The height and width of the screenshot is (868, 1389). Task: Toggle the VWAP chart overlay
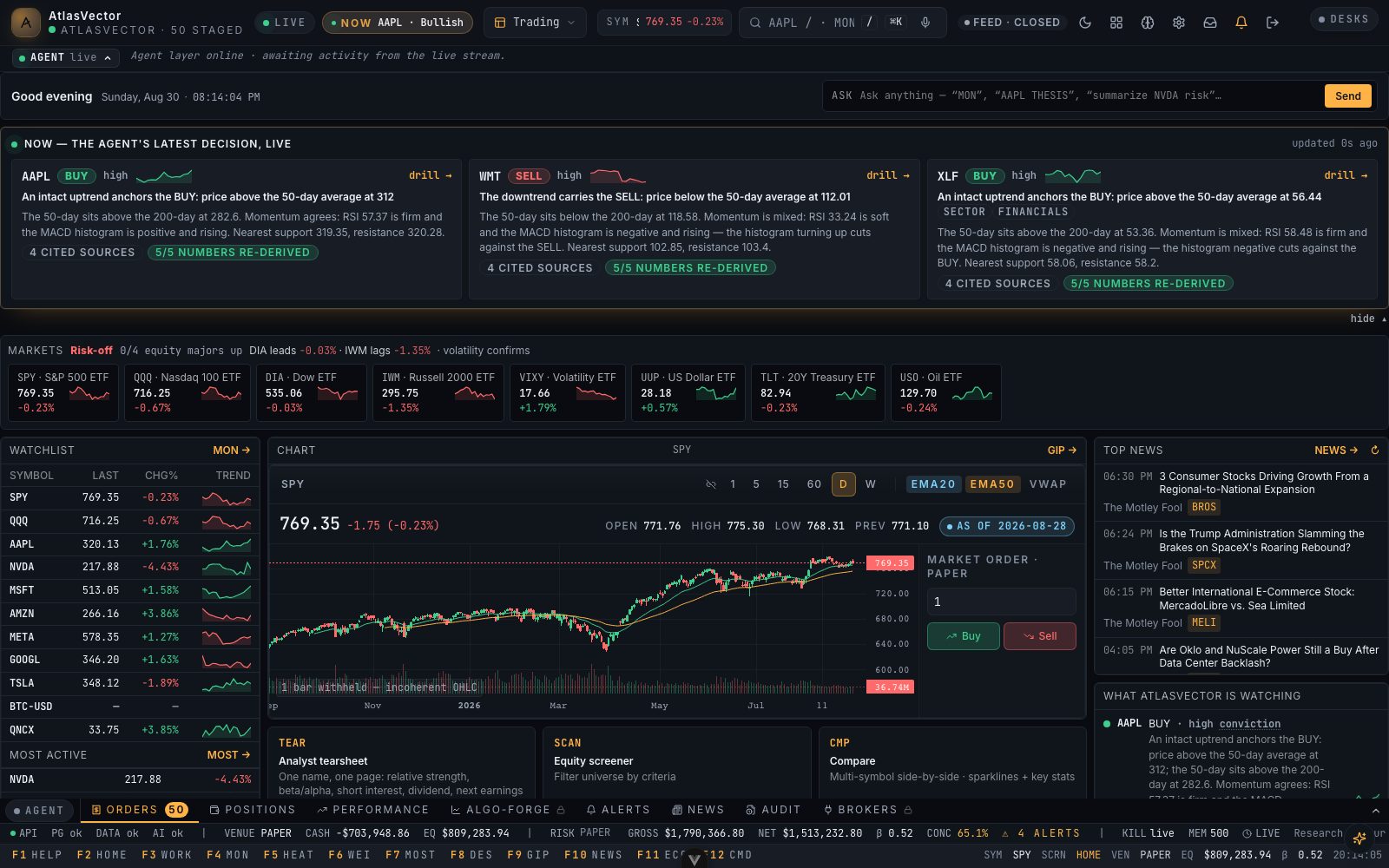tap(1048, 484)
